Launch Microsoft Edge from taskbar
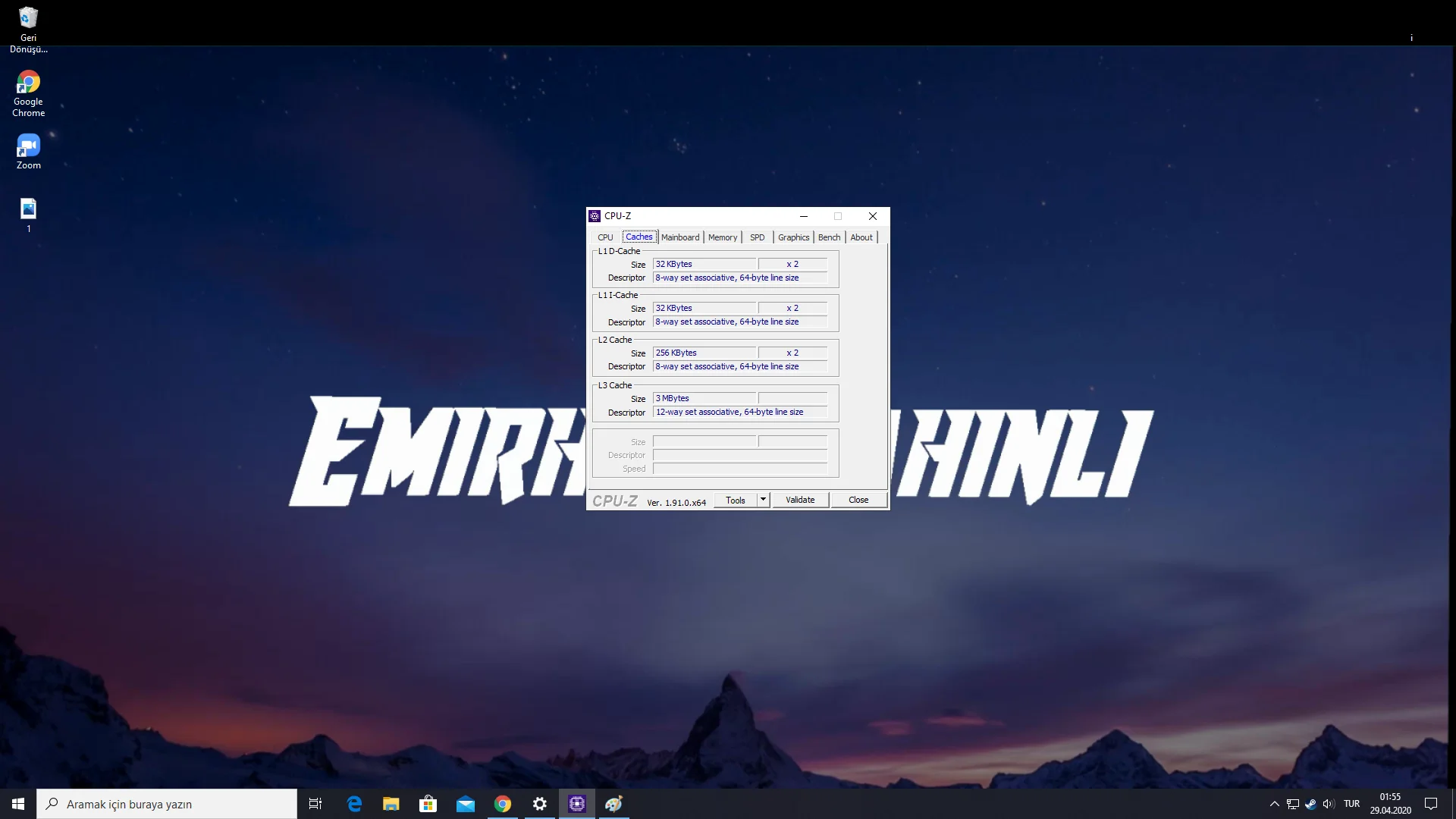 [x=354, y=804]
